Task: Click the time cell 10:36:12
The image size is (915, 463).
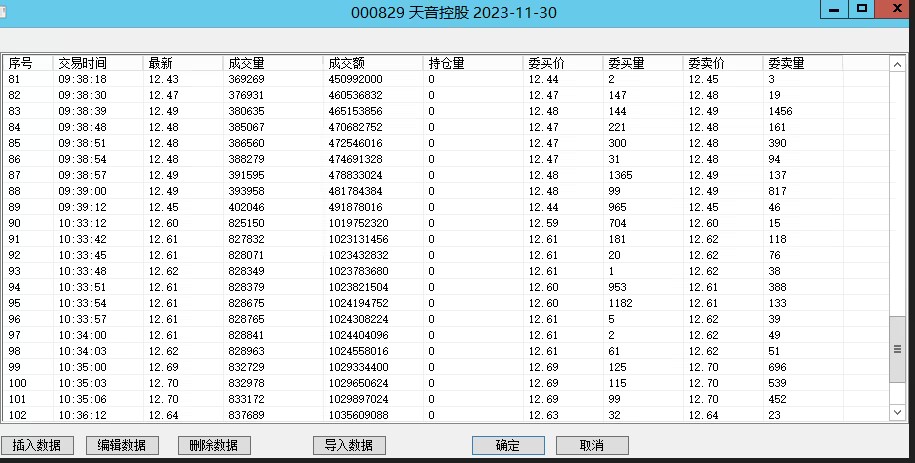Action: 82,415
